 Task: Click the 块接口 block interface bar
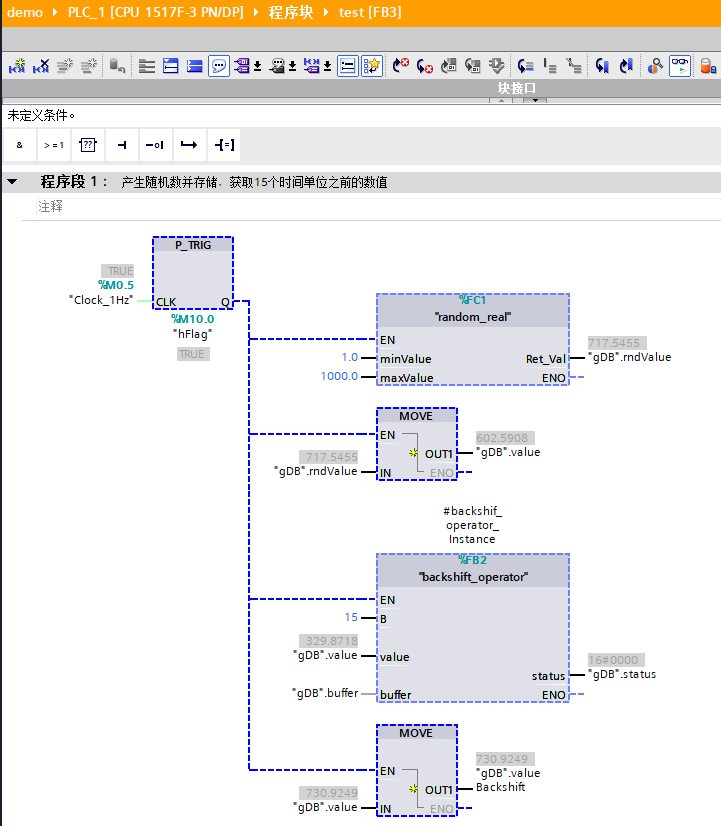(x=361, y=88)
